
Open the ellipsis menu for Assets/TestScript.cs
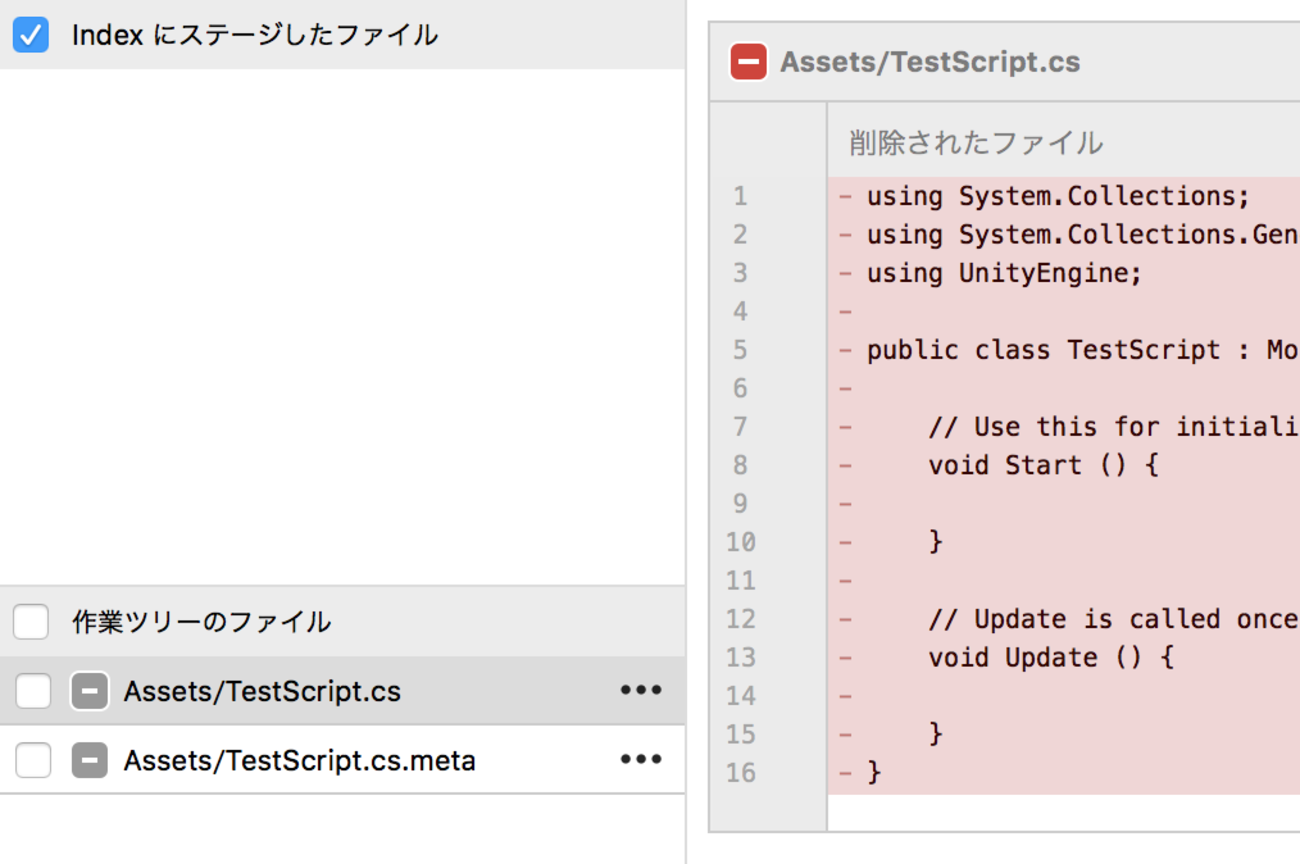tap(641, 690)
